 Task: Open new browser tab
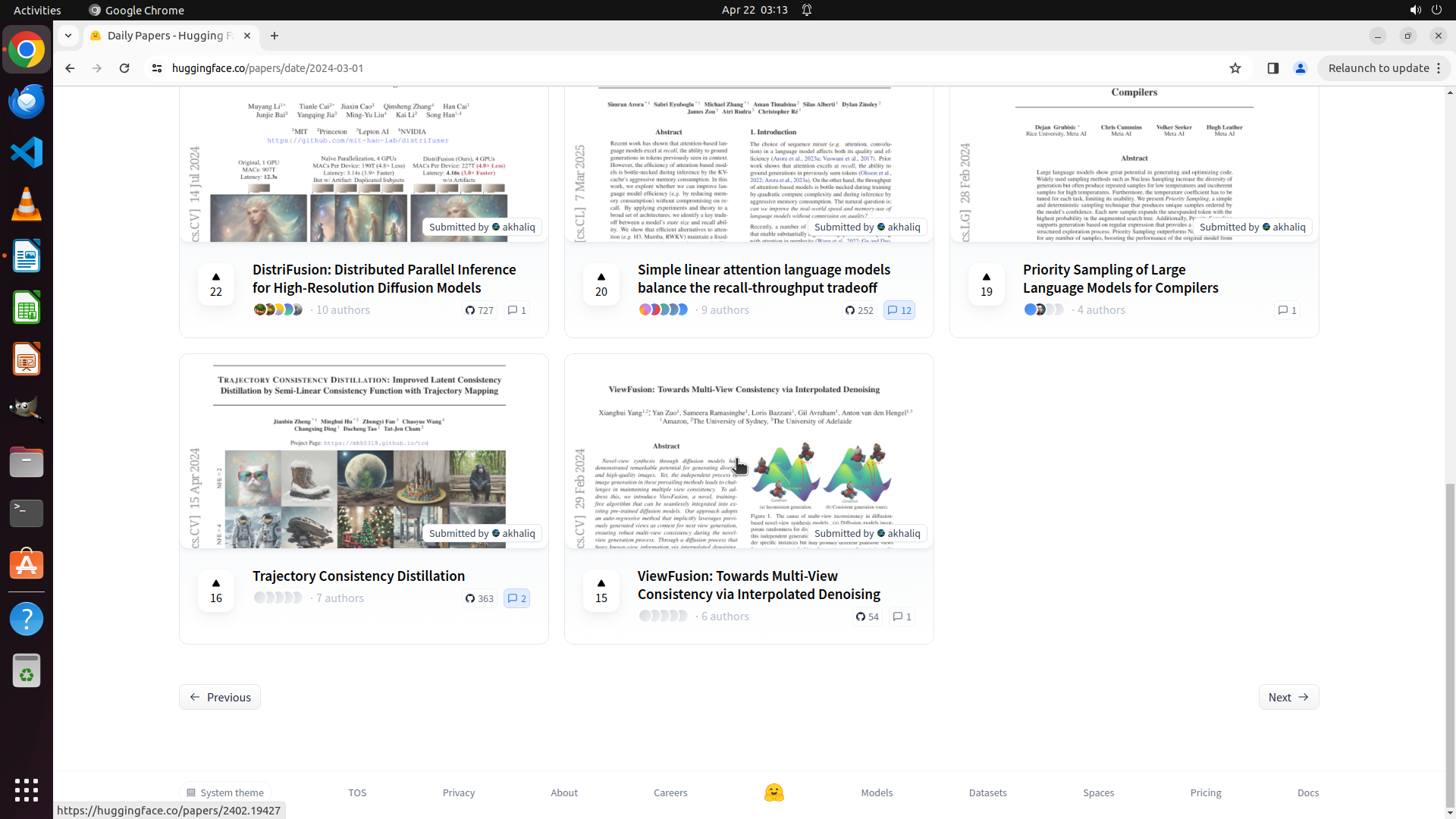pos(275,36)
